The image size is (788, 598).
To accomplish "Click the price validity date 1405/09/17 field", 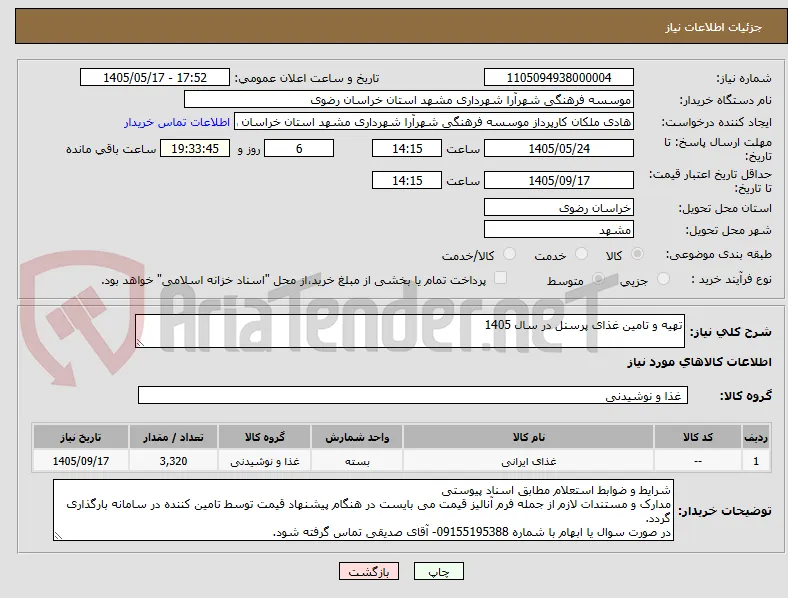I will point(559,180).
